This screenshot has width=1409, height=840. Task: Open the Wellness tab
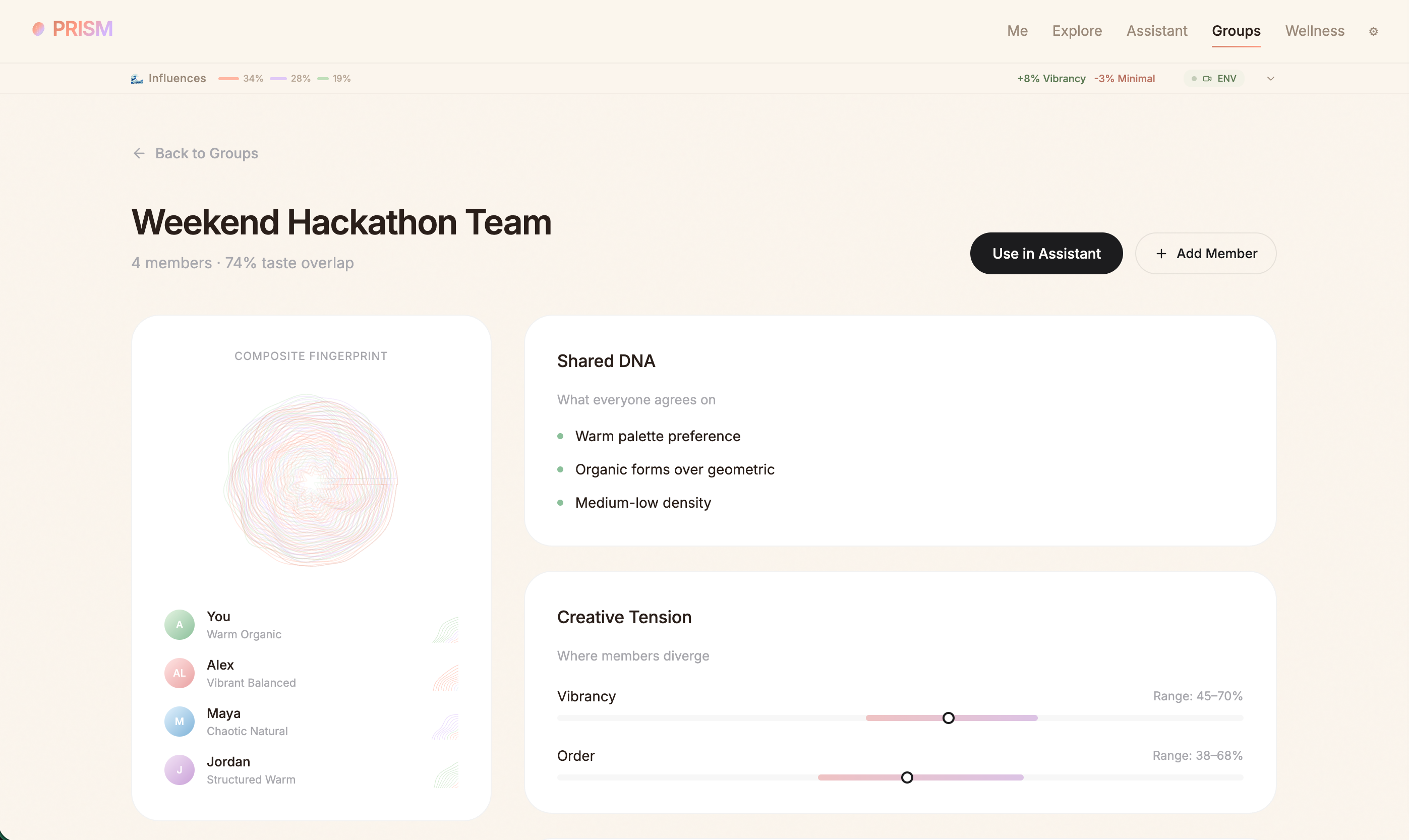click(1315, 31)
